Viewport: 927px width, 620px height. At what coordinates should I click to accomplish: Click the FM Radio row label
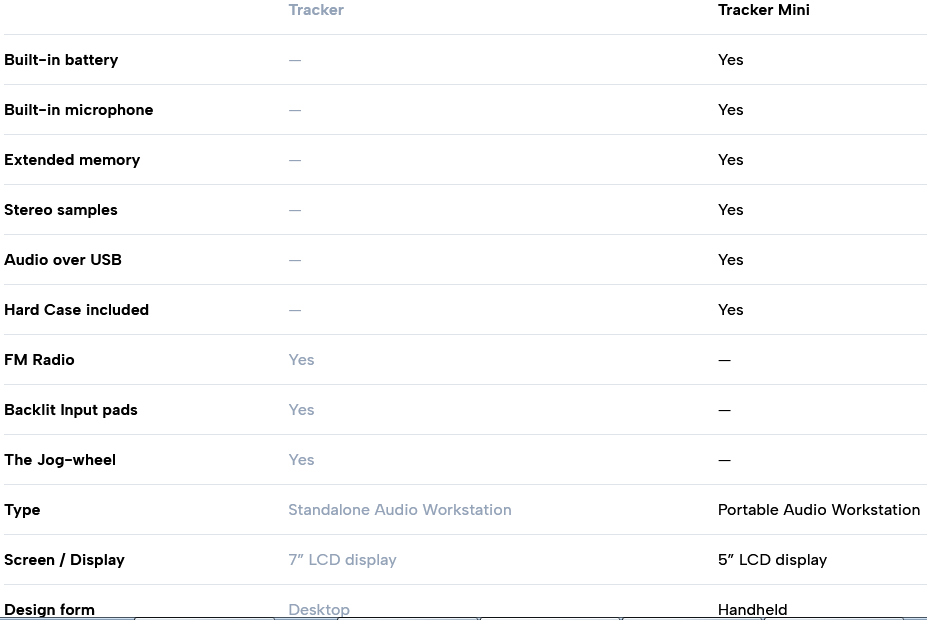pyautogui.click(x=39, y=360)
